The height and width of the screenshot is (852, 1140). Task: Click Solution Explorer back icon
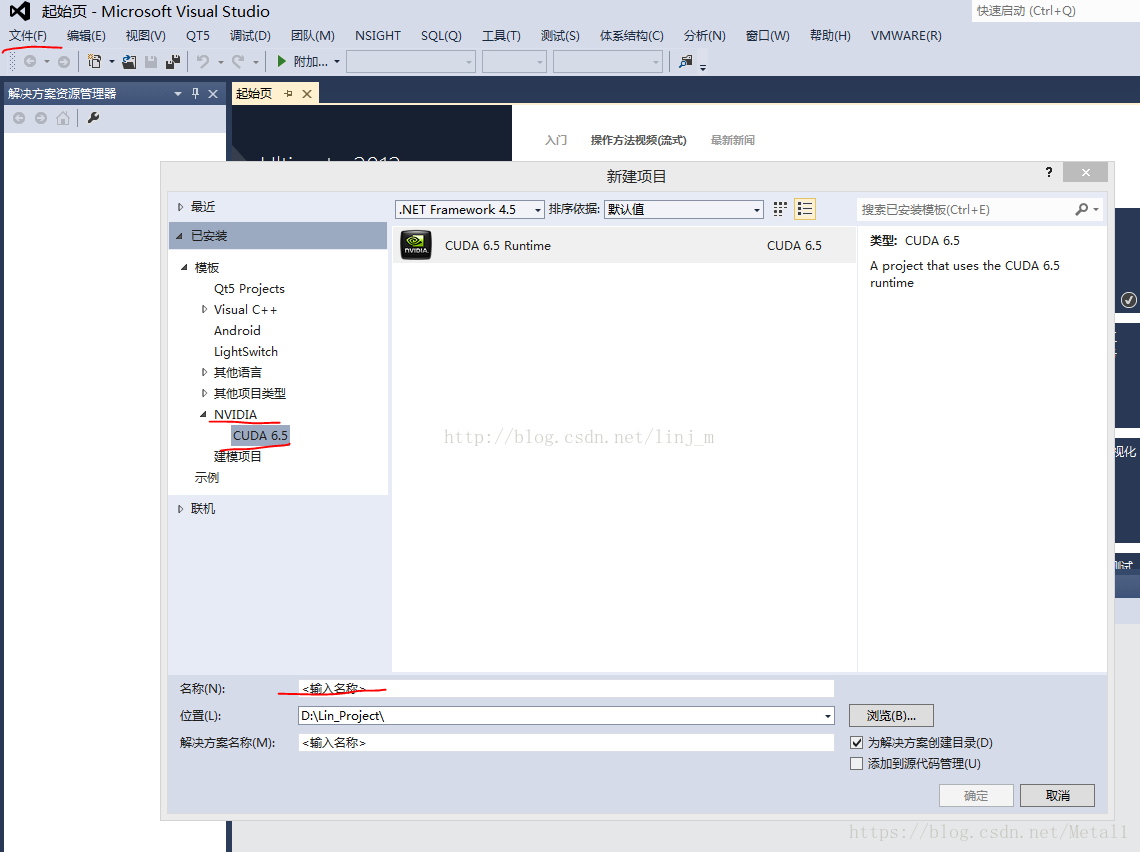19,118
